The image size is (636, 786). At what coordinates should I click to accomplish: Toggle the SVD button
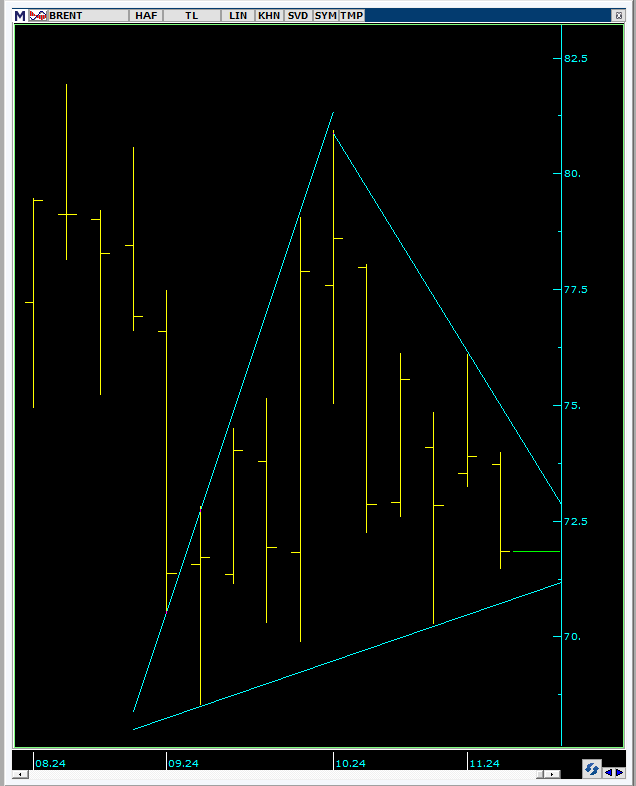[x=298, y=16]
